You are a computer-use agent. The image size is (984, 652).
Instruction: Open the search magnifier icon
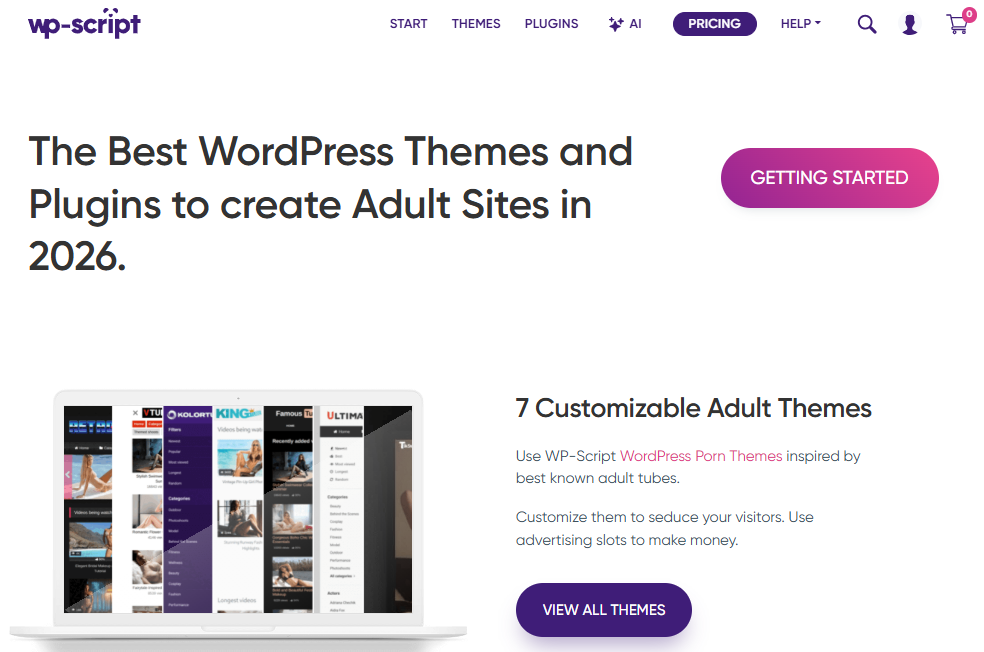click(x=867, y=24)
